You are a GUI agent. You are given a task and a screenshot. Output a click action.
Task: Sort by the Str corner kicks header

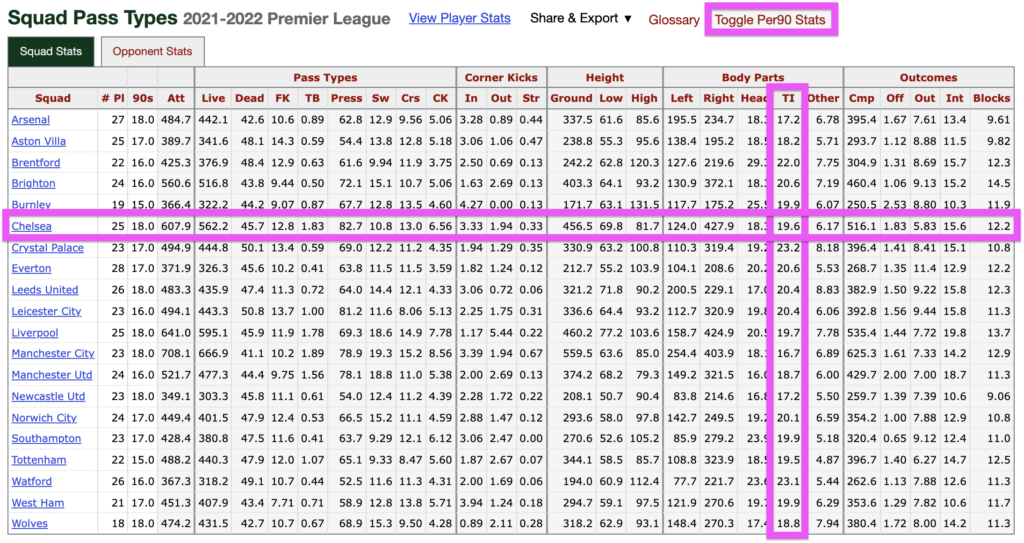531,98
